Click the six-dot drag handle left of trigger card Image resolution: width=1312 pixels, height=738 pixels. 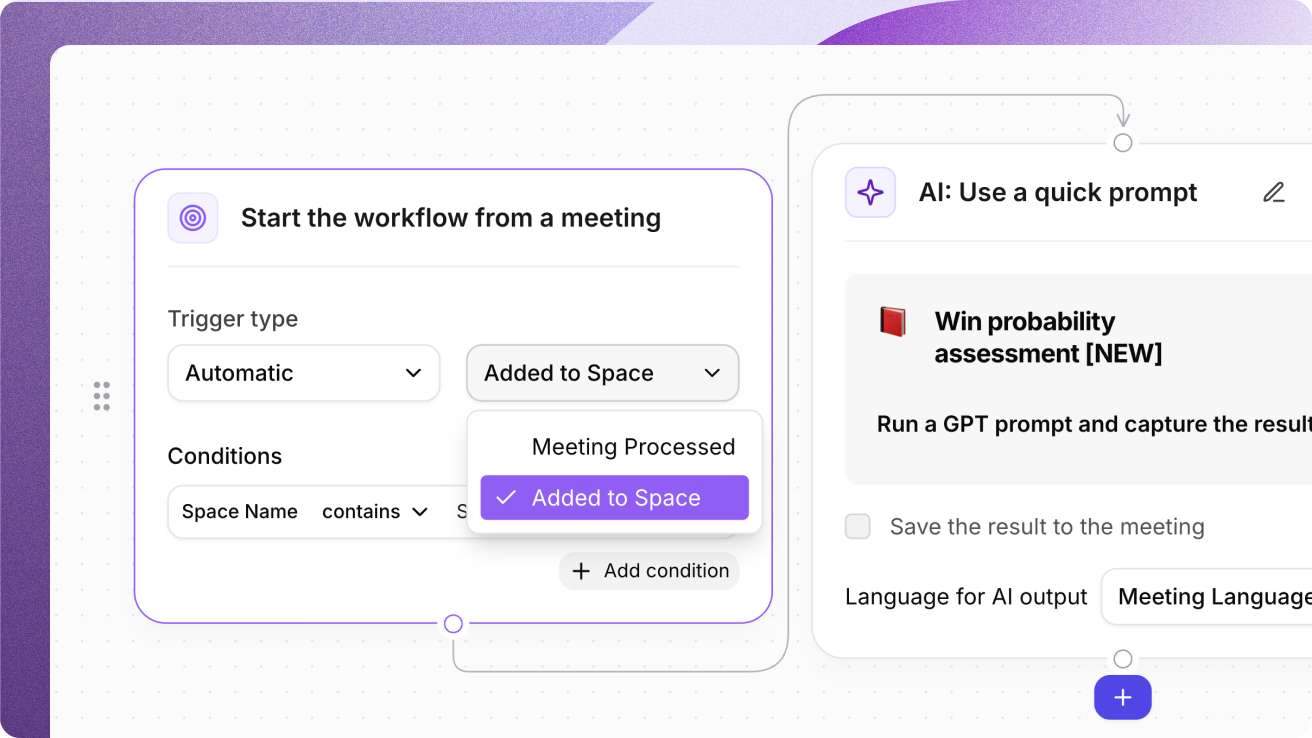click(x=101, y=396)
